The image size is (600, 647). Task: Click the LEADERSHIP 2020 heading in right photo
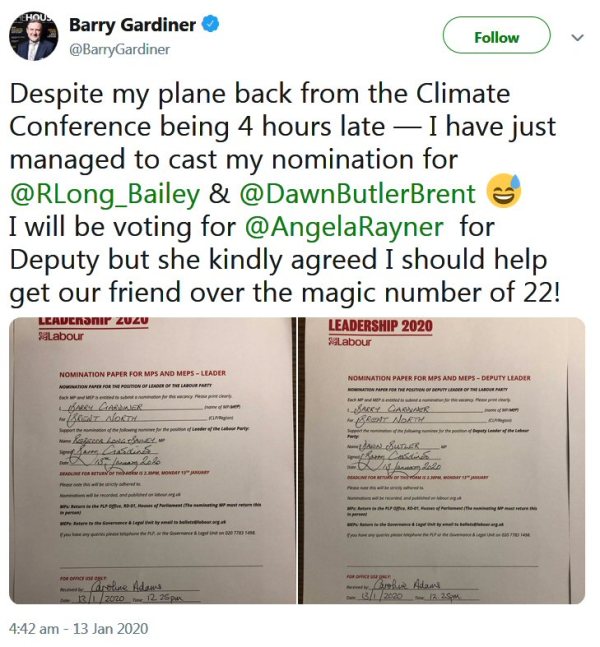(x=380, y=326)
